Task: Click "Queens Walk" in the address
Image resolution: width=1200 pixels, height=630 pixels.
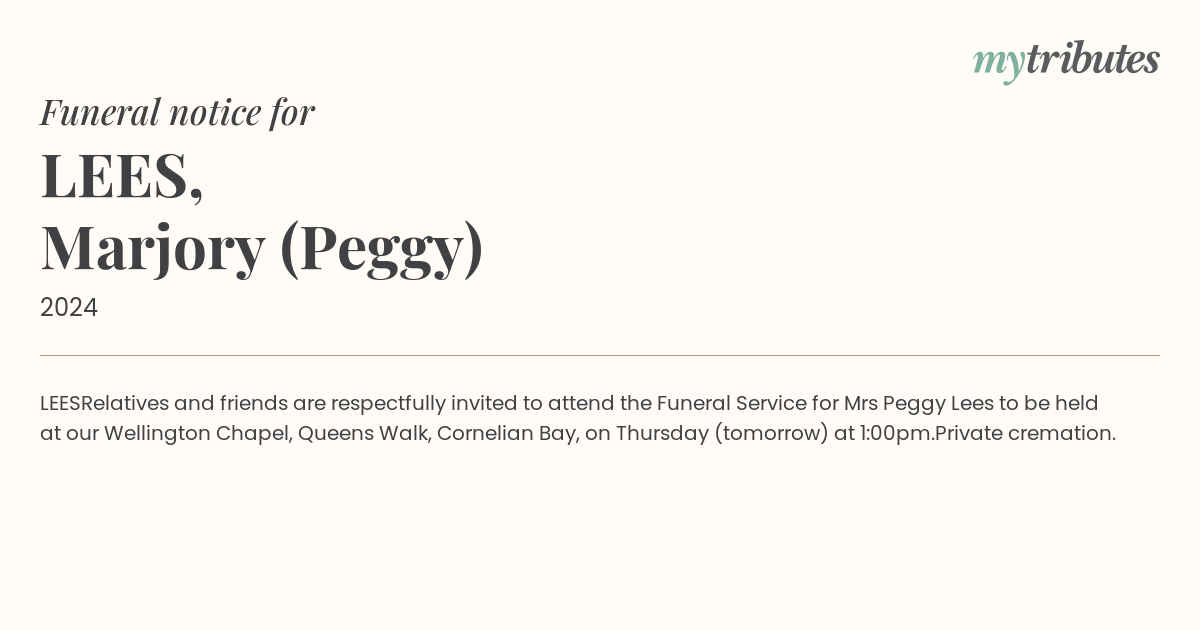Action: (x=364, y=434)
